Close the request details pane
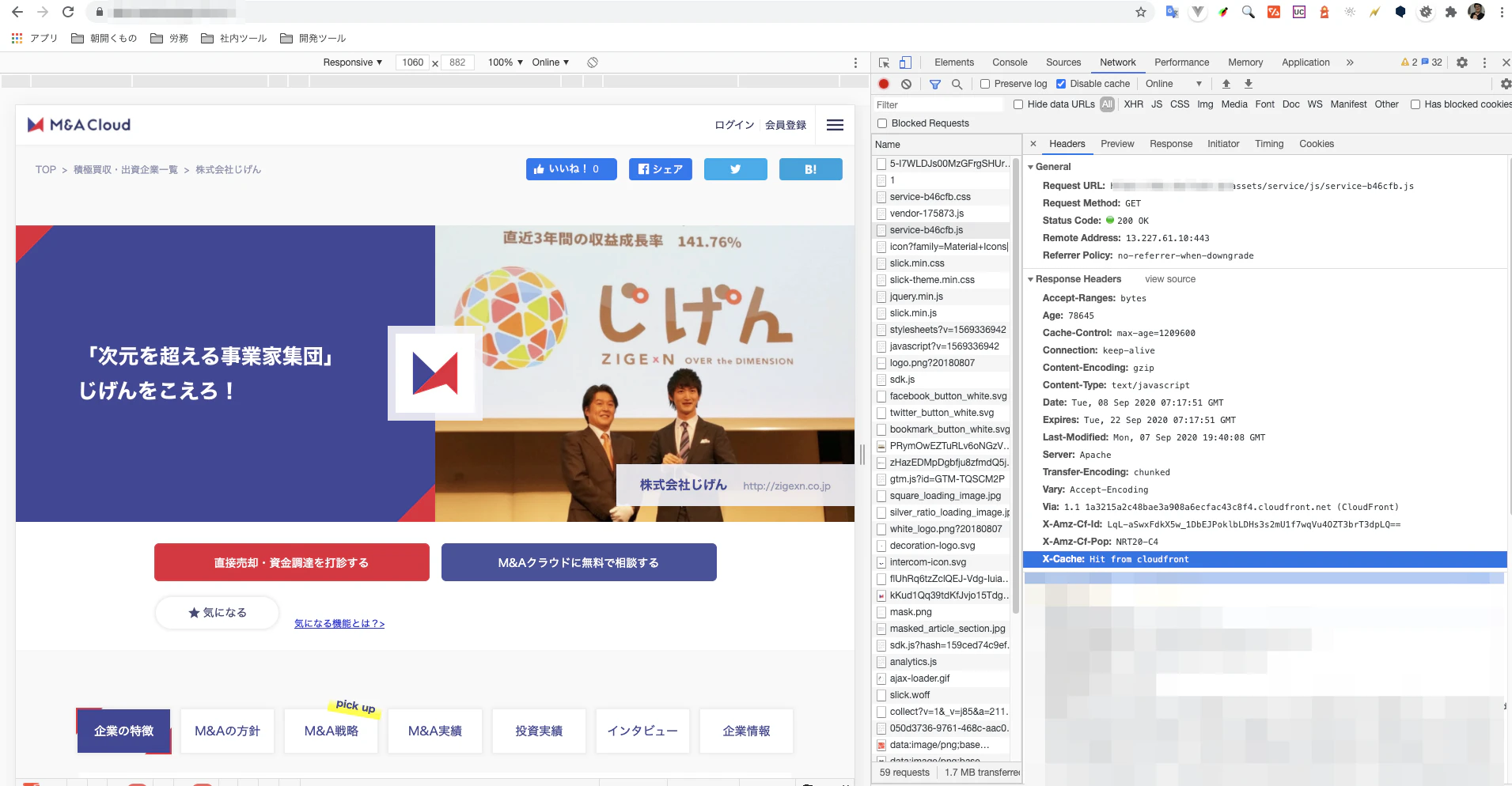1512x786 pixels. 1033,144
